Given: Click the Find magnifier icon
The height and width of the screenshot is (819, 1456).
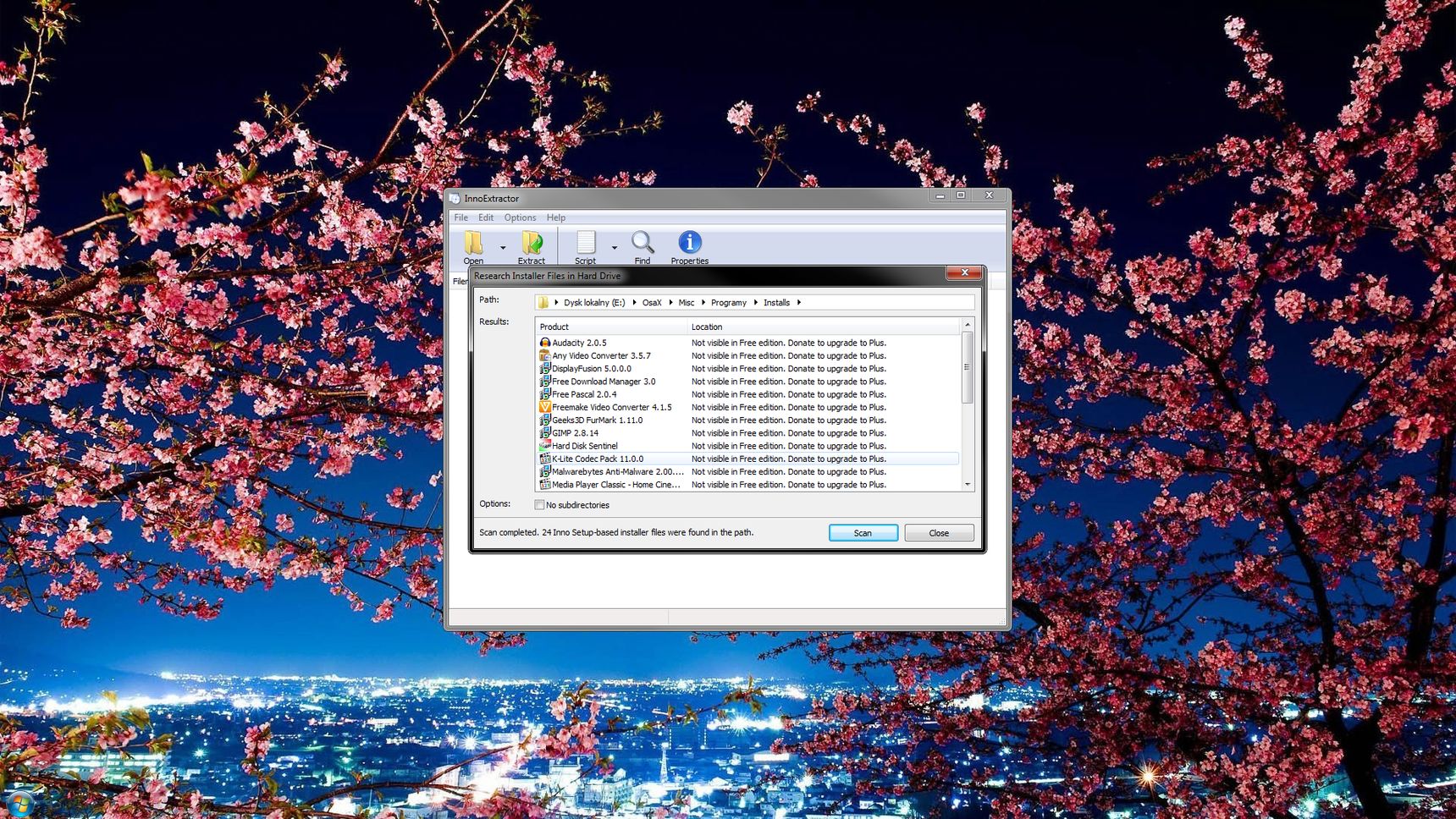Looking at the screenshot, I should pos(643,243).
